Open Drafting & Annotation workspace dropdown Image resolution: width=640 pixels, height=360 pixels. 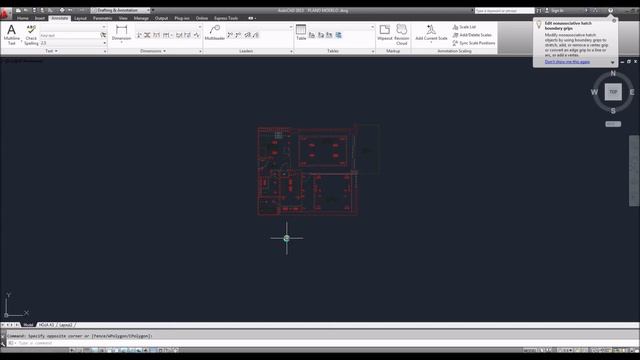pos(120,10)
